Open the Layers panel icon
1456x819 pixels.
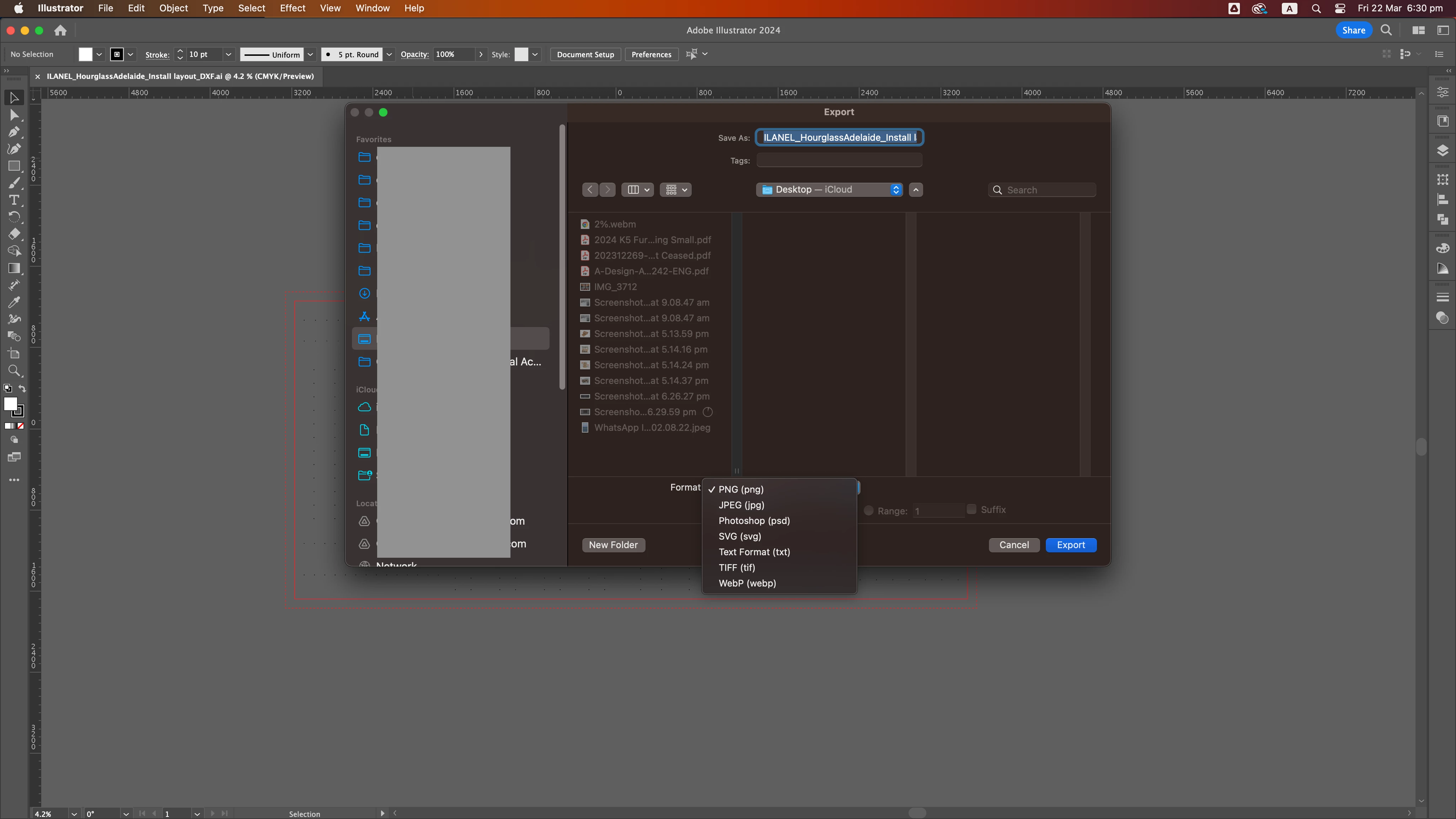[1442, 150]
